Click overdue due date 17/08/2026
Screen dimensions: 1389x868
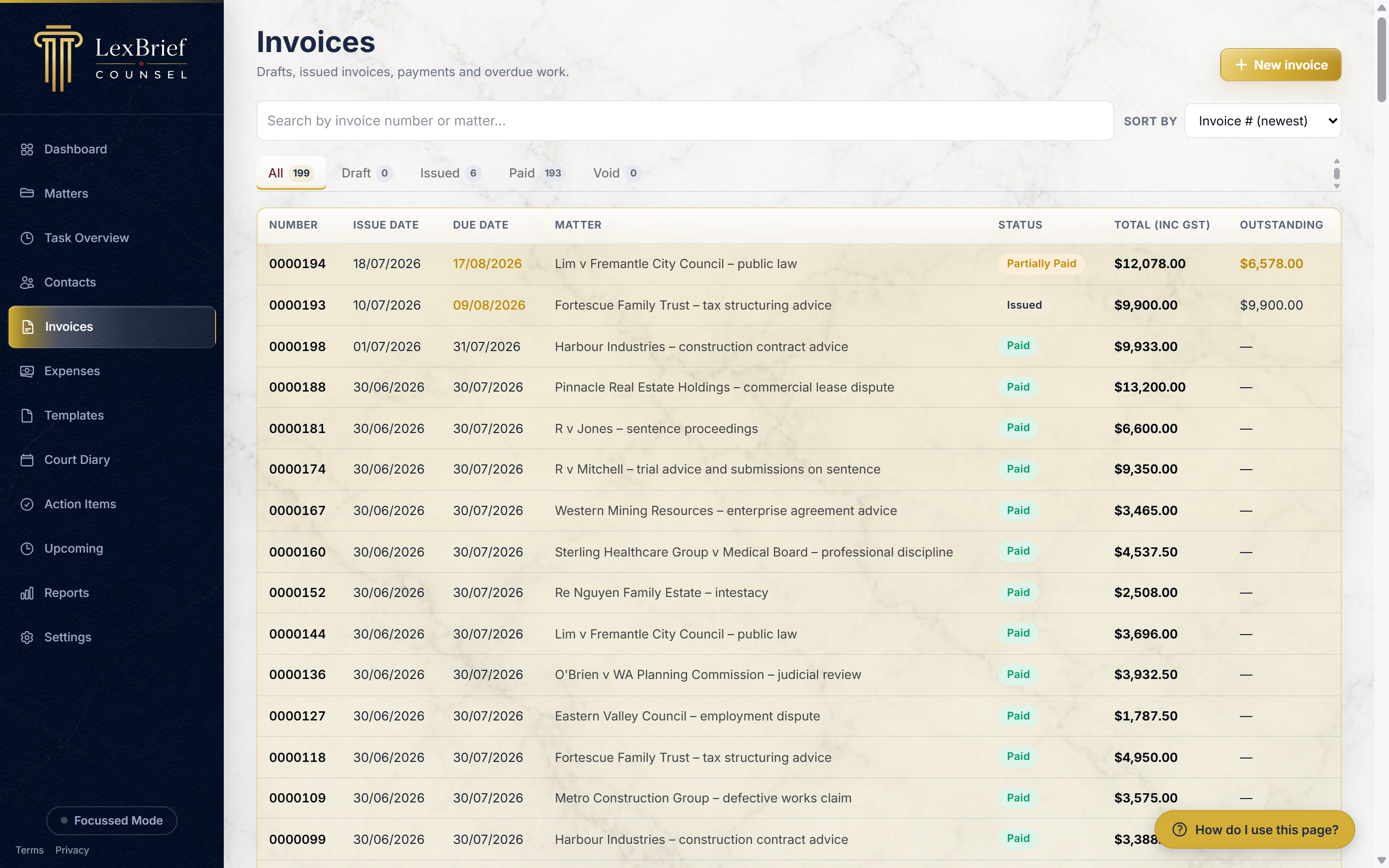(487, 264)
